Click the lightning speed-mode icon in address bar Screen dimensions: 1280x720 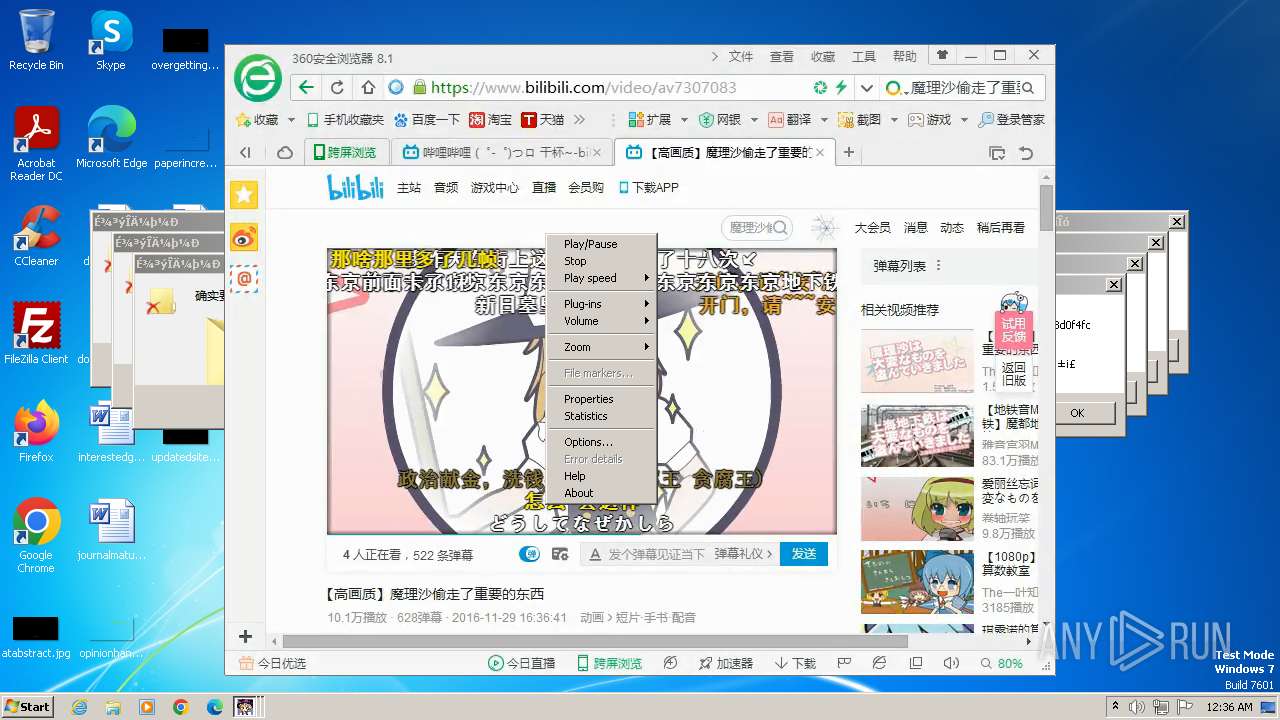tap(841, 87)
